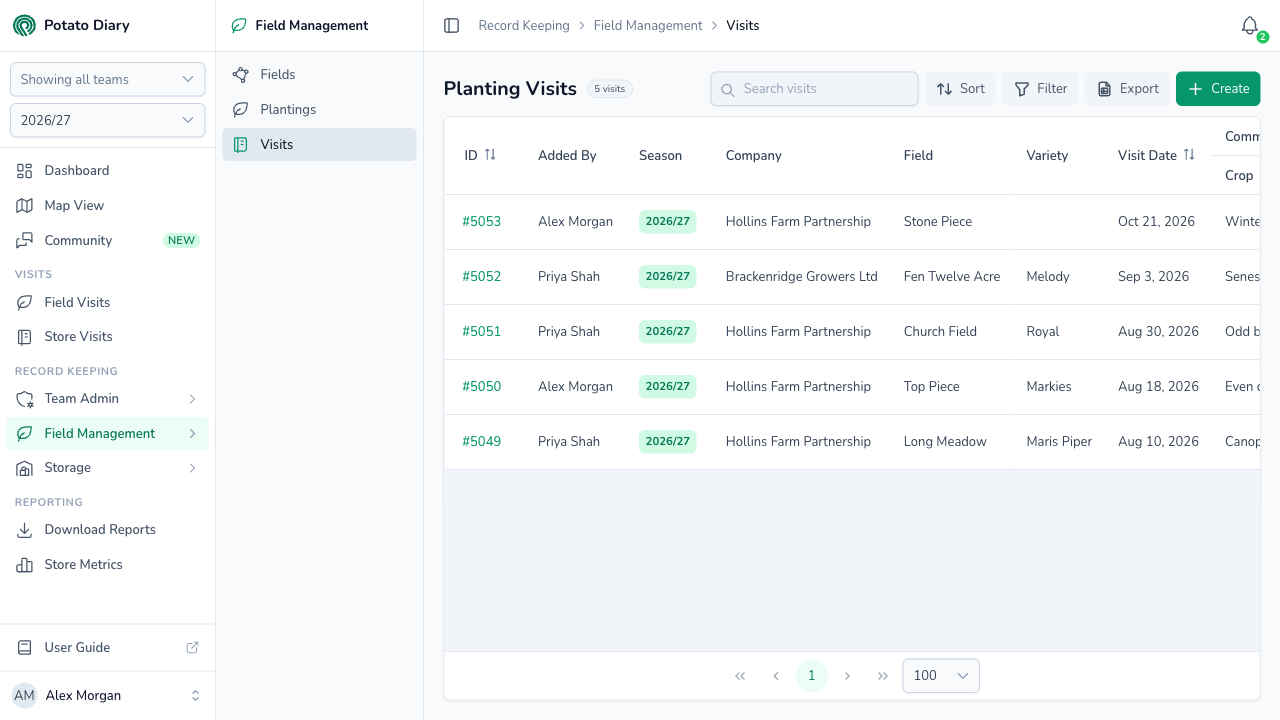This screenshot has width=1280, height=720.
Task: Click the Download Reports download icon
Action: 25,530
